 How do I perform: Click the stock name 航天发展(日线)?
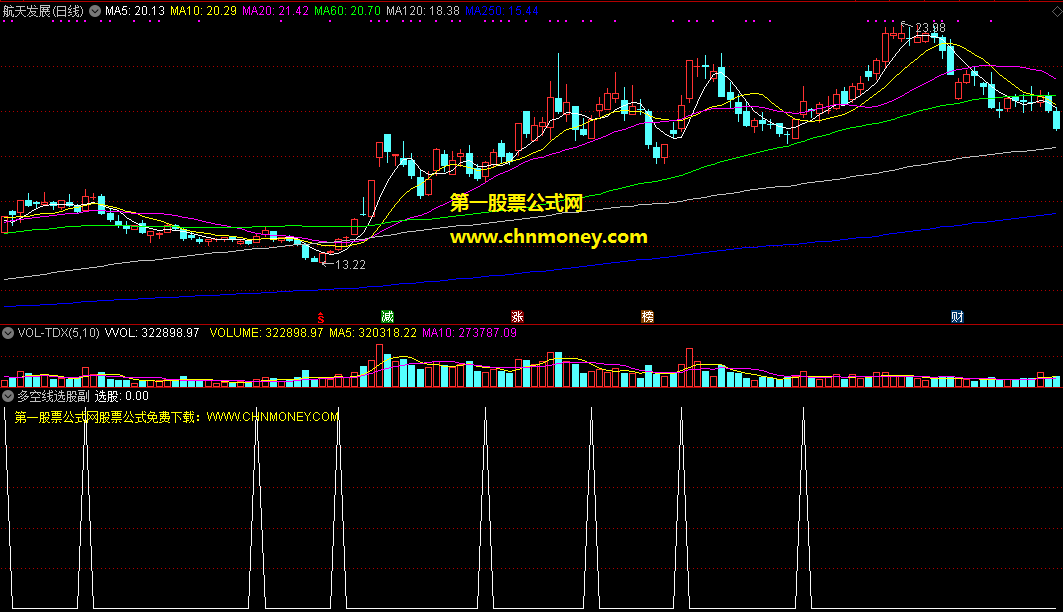[x=43, y=11]
